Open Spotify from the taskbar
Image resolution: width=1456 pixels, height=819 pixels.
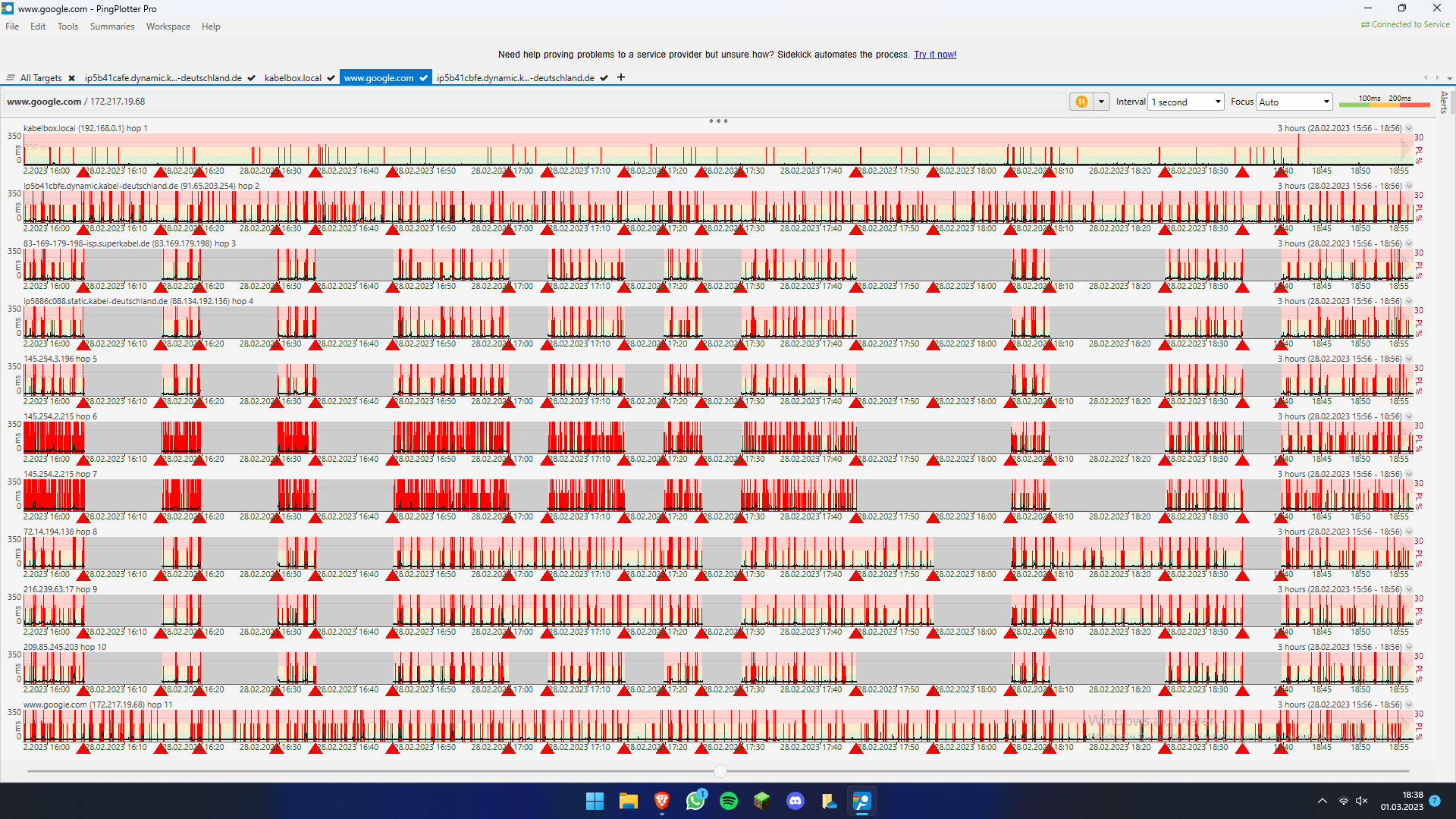729,801
